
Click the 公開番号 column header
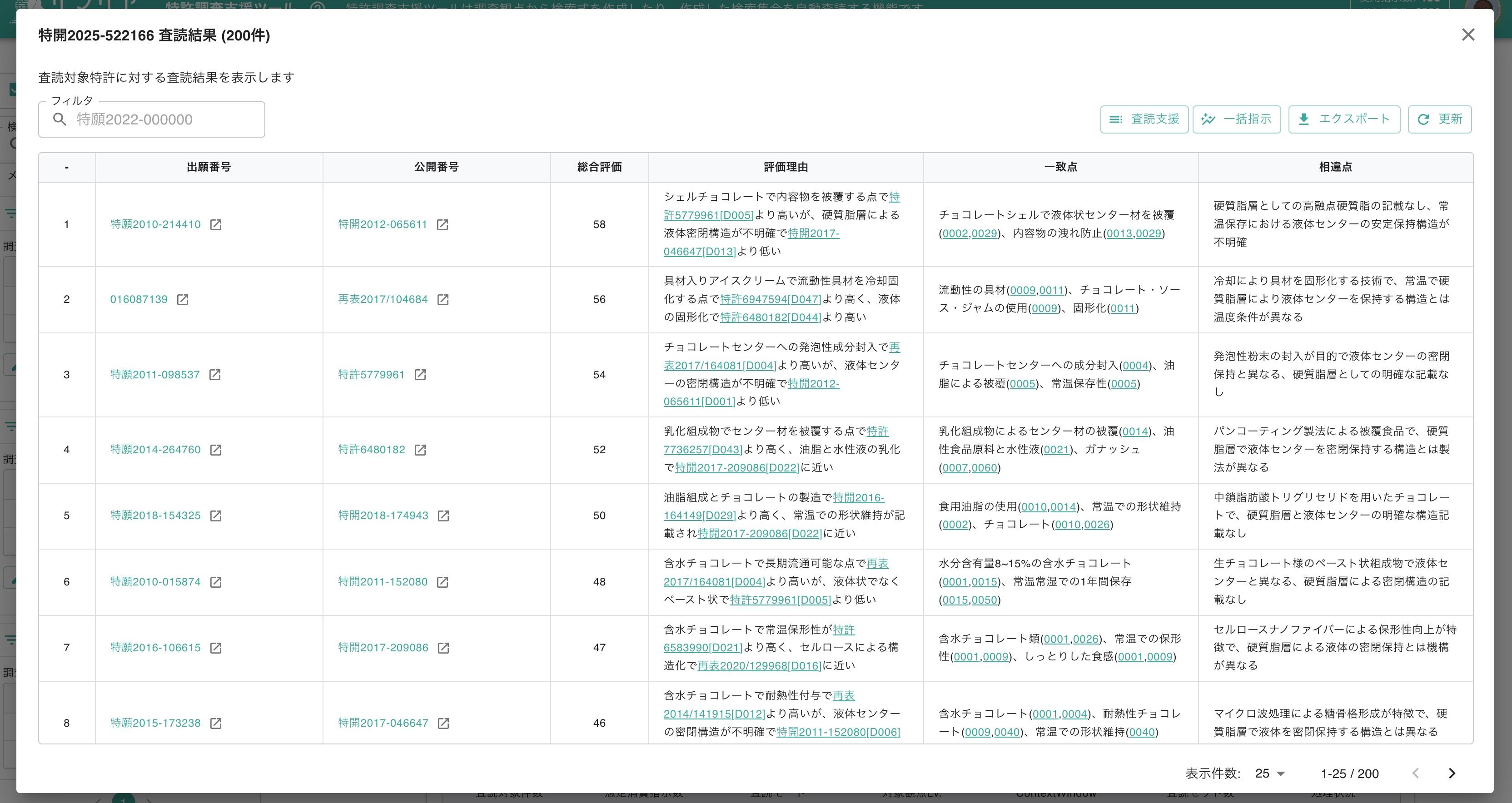tap(437, 167)
